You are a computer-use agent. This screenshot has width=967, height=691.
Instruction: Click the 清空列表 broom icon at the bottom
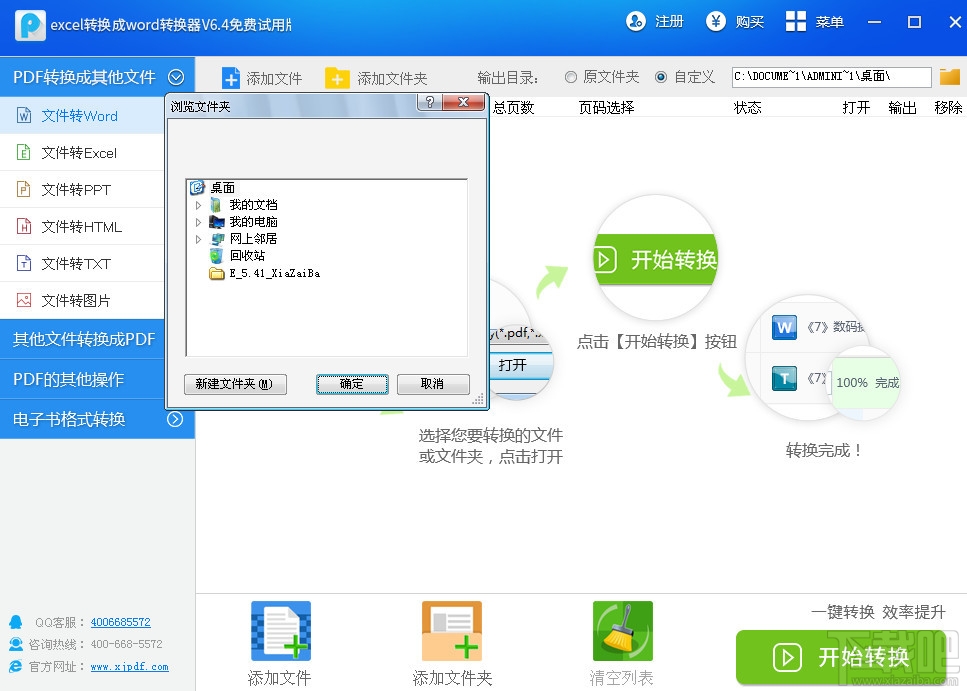point(622,630)
